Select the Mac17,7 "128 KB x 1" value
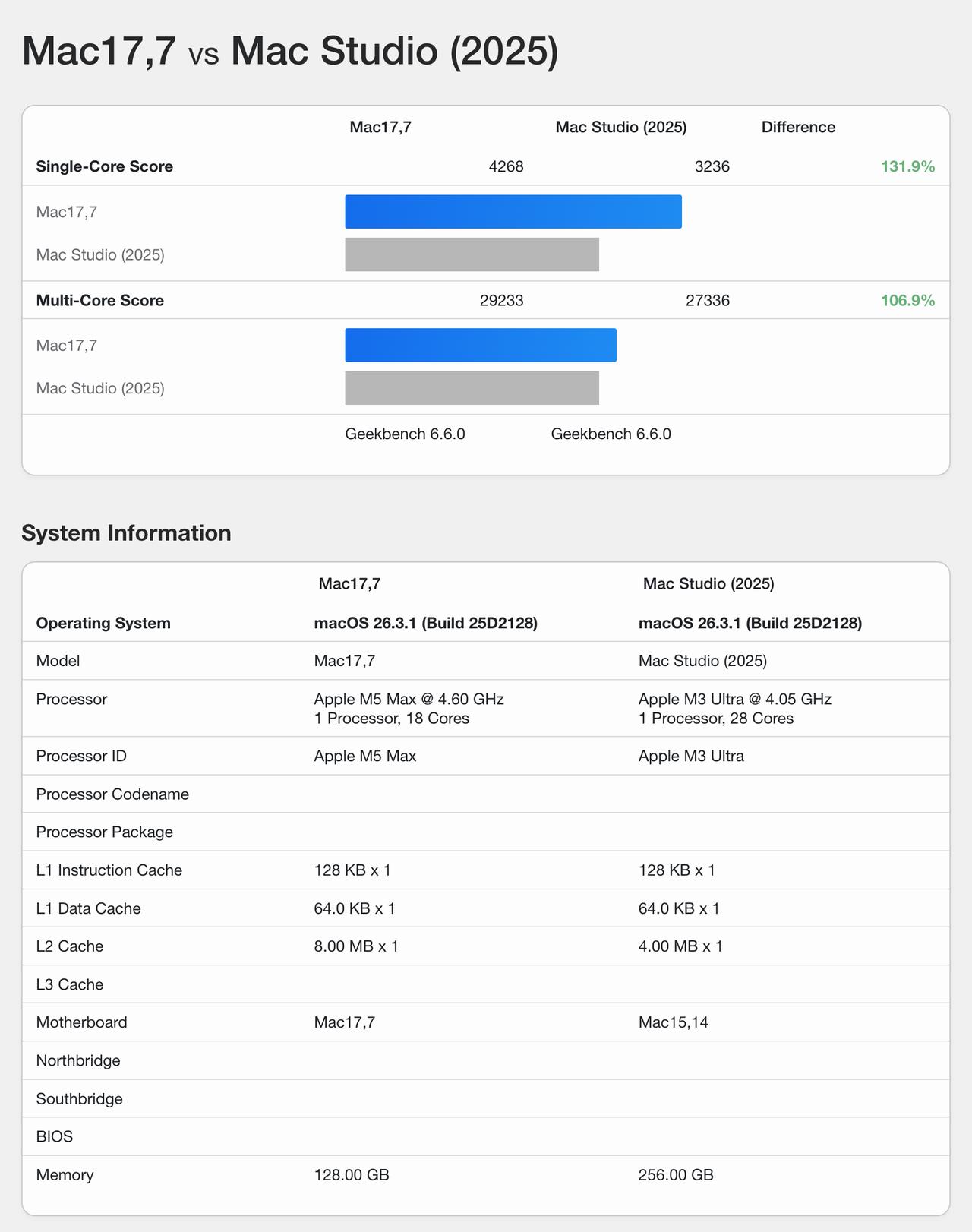Screen dimensions: 972x1232 pos(352,870)
